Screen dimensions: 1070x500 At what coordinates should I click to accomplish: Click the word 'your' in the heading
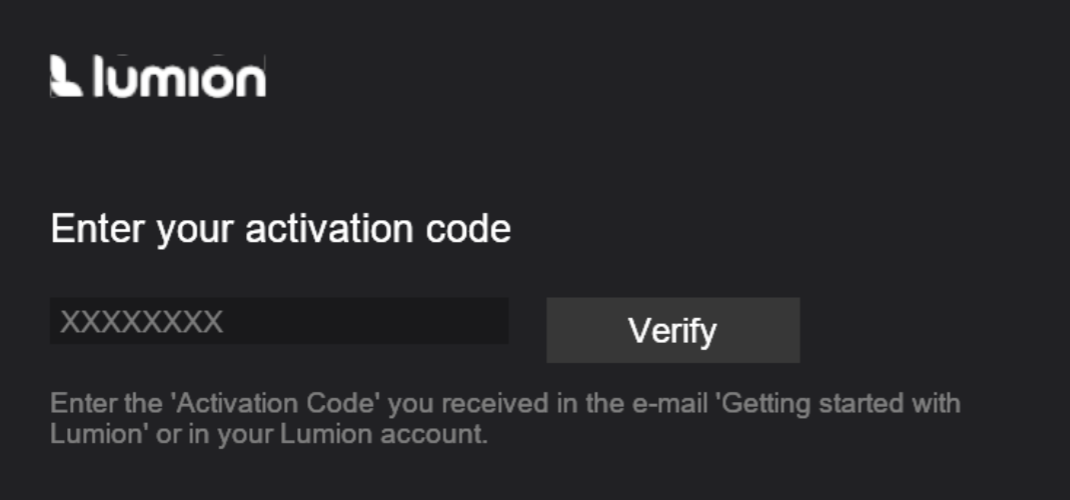(196, 232)
